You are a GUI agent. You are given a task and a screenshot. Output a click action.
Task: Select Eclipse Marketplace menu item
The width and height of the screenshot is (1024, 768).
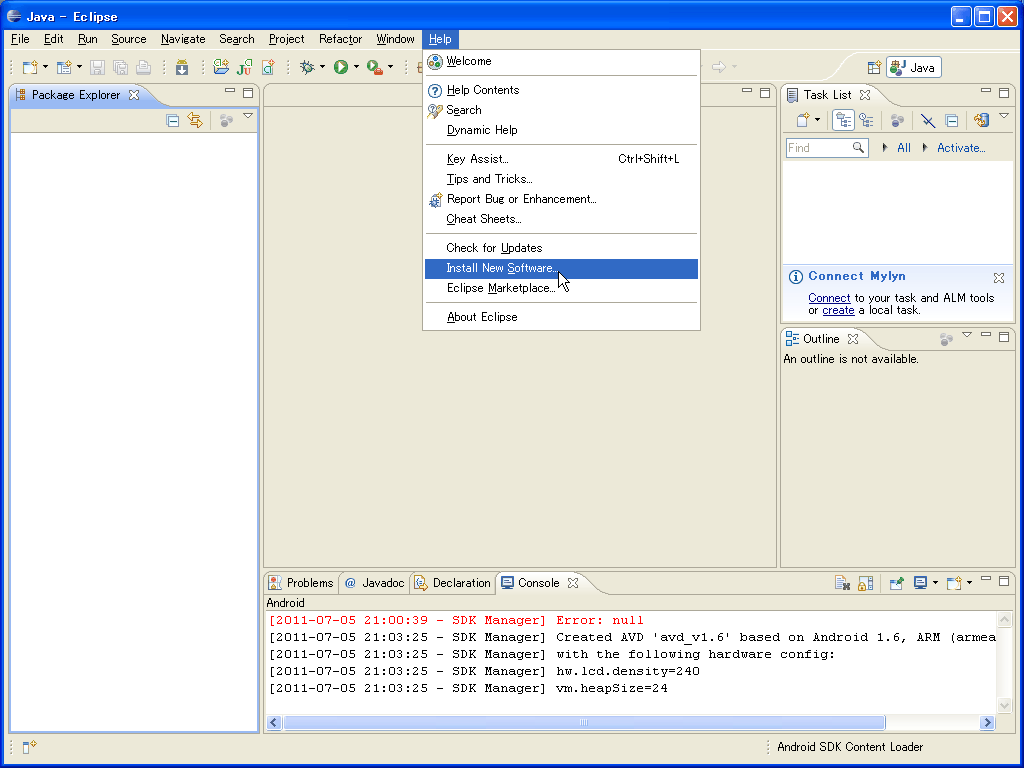pyautogui.click(x=561, y=289)
